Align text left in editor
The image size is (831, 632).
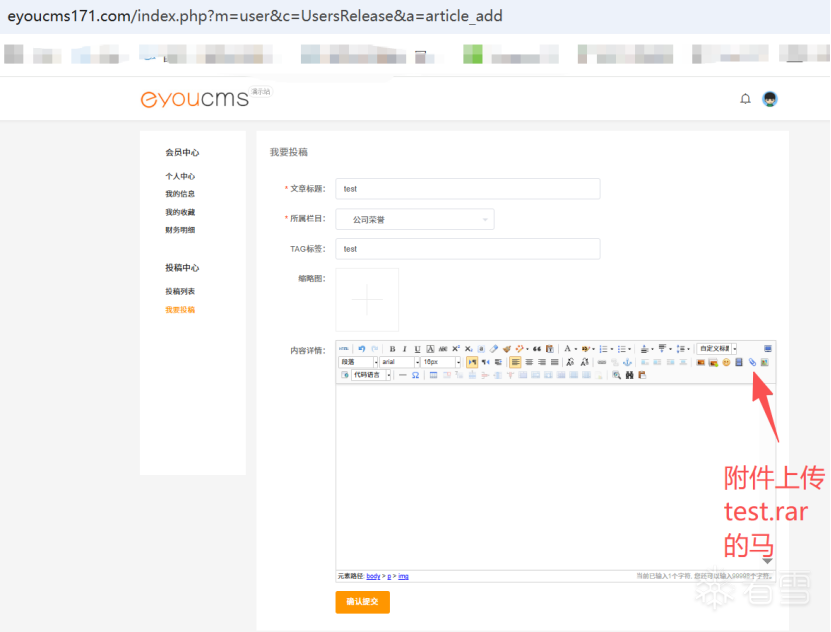click(515, 362)
